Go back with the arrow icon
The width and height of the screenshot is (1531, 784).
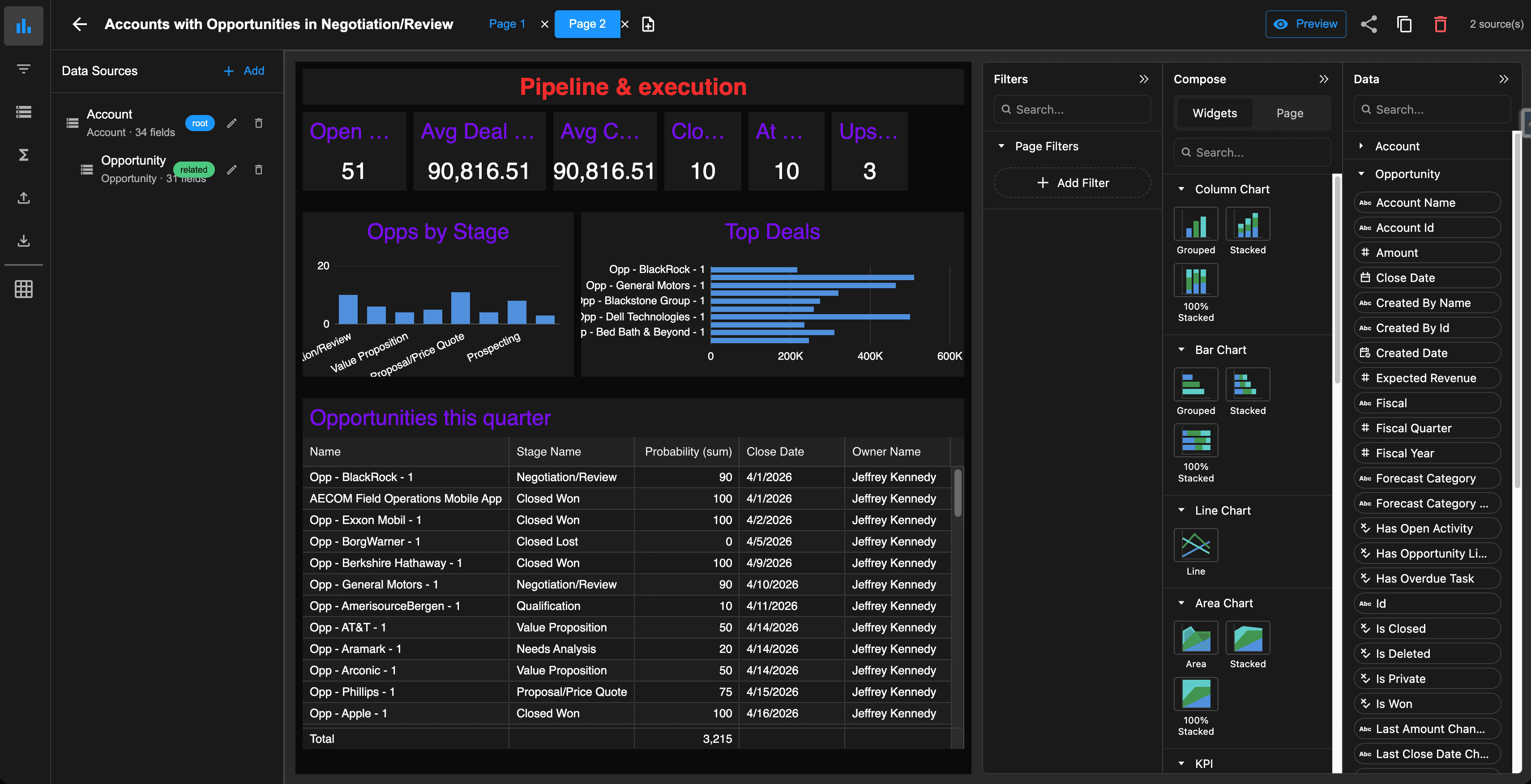[x=80, y=24]
